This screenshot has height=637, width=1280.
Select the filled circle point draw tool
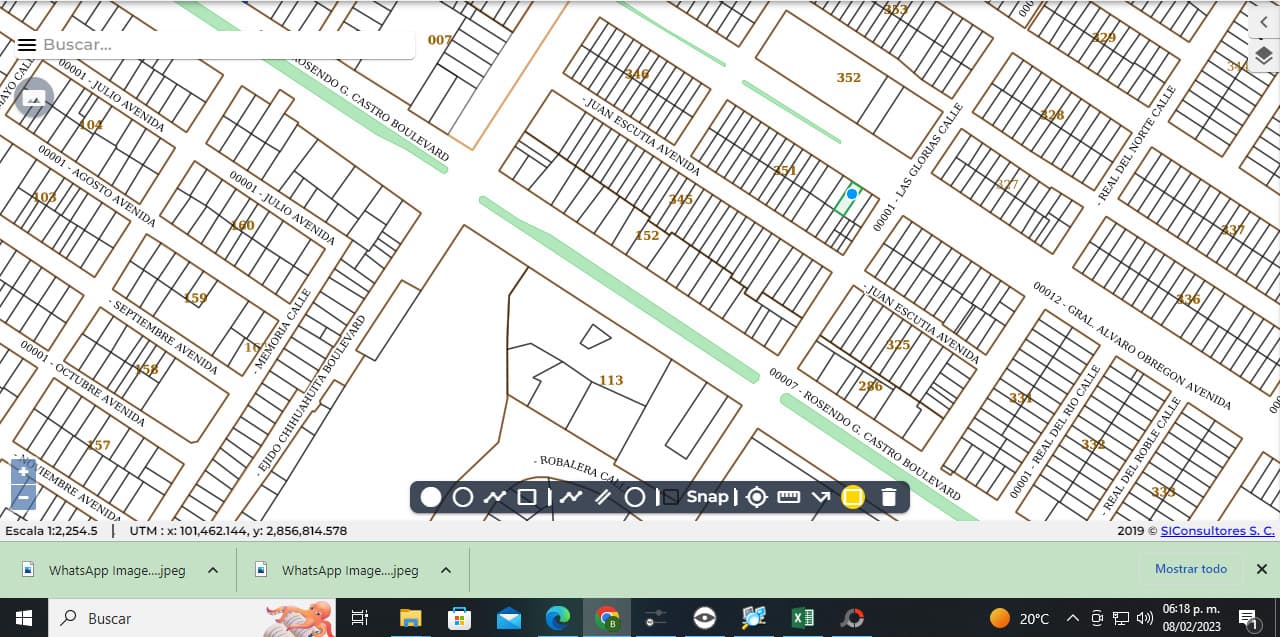click(x=431, y=497)
